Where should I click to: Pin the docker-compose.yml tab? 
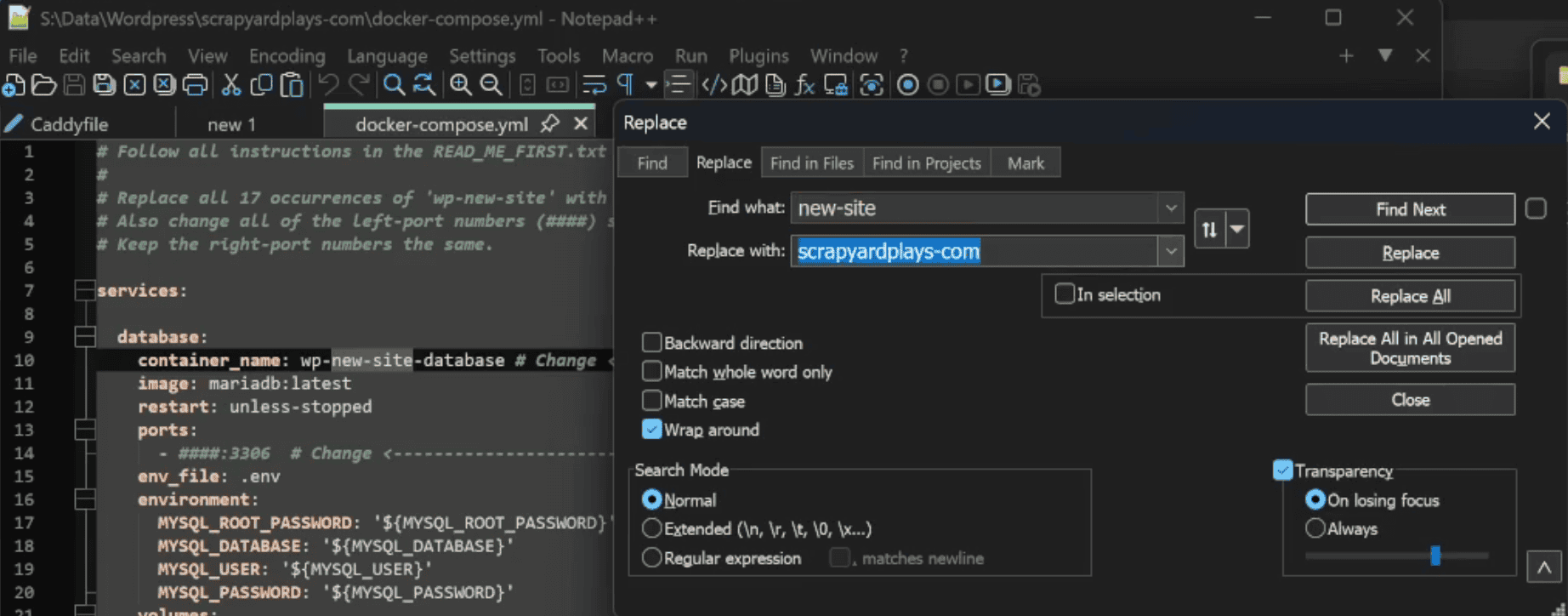(549, 123)
